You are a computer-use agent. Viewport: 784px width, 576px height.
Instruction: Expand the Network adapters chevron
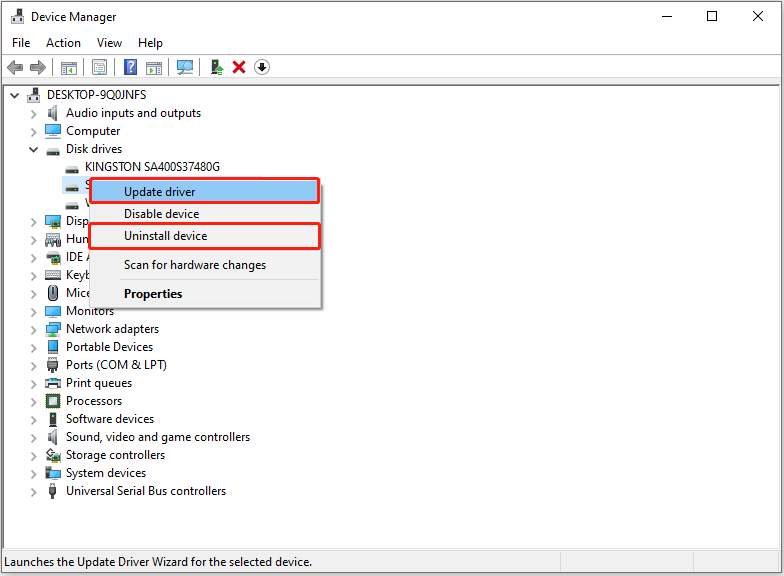point(34,330)
